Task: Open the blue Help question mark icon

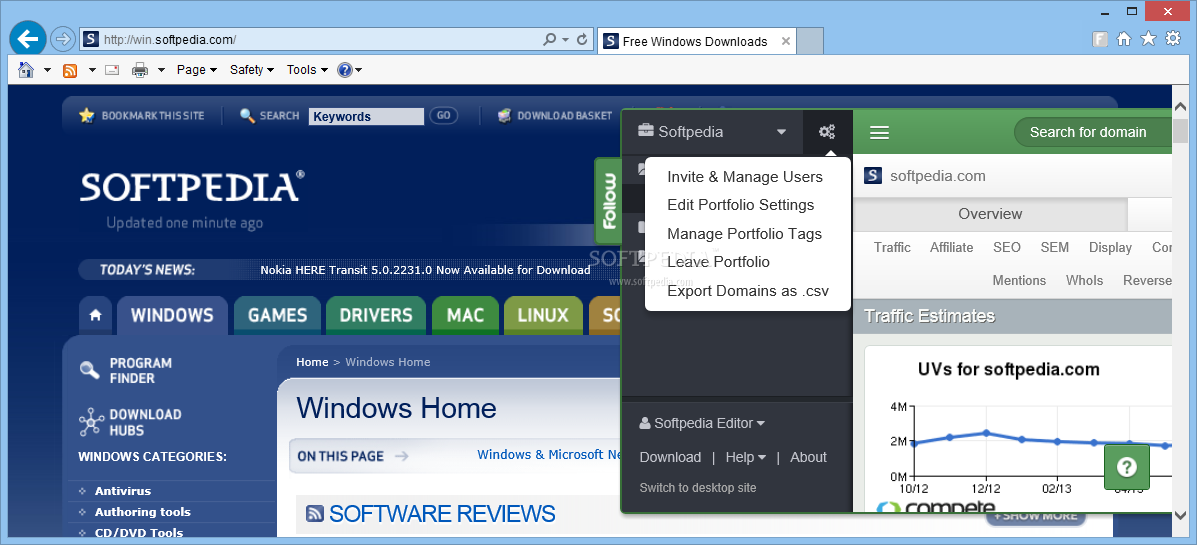Action: click(x=344, y=69)
